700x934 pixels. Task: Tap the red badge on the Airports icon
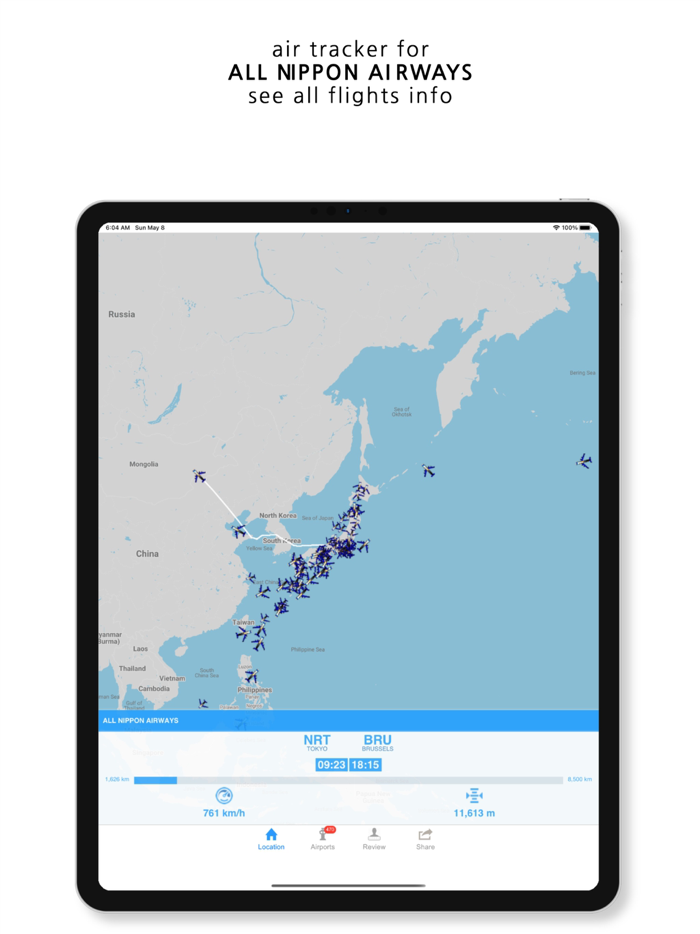pos(330,829)
